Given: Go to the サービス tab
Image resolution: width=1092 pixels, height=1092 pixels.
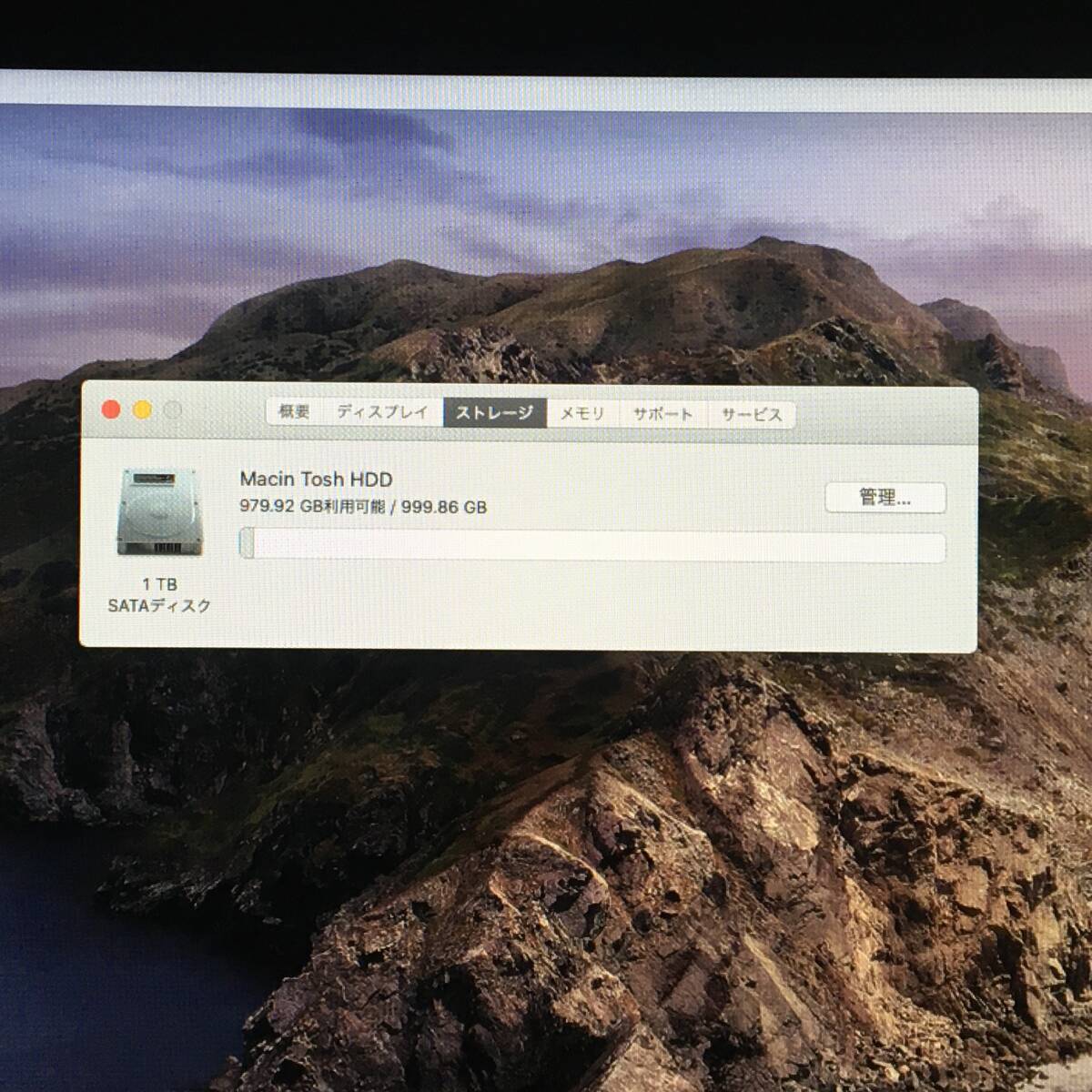Looking at the screenshot, I should click(752, 415).
